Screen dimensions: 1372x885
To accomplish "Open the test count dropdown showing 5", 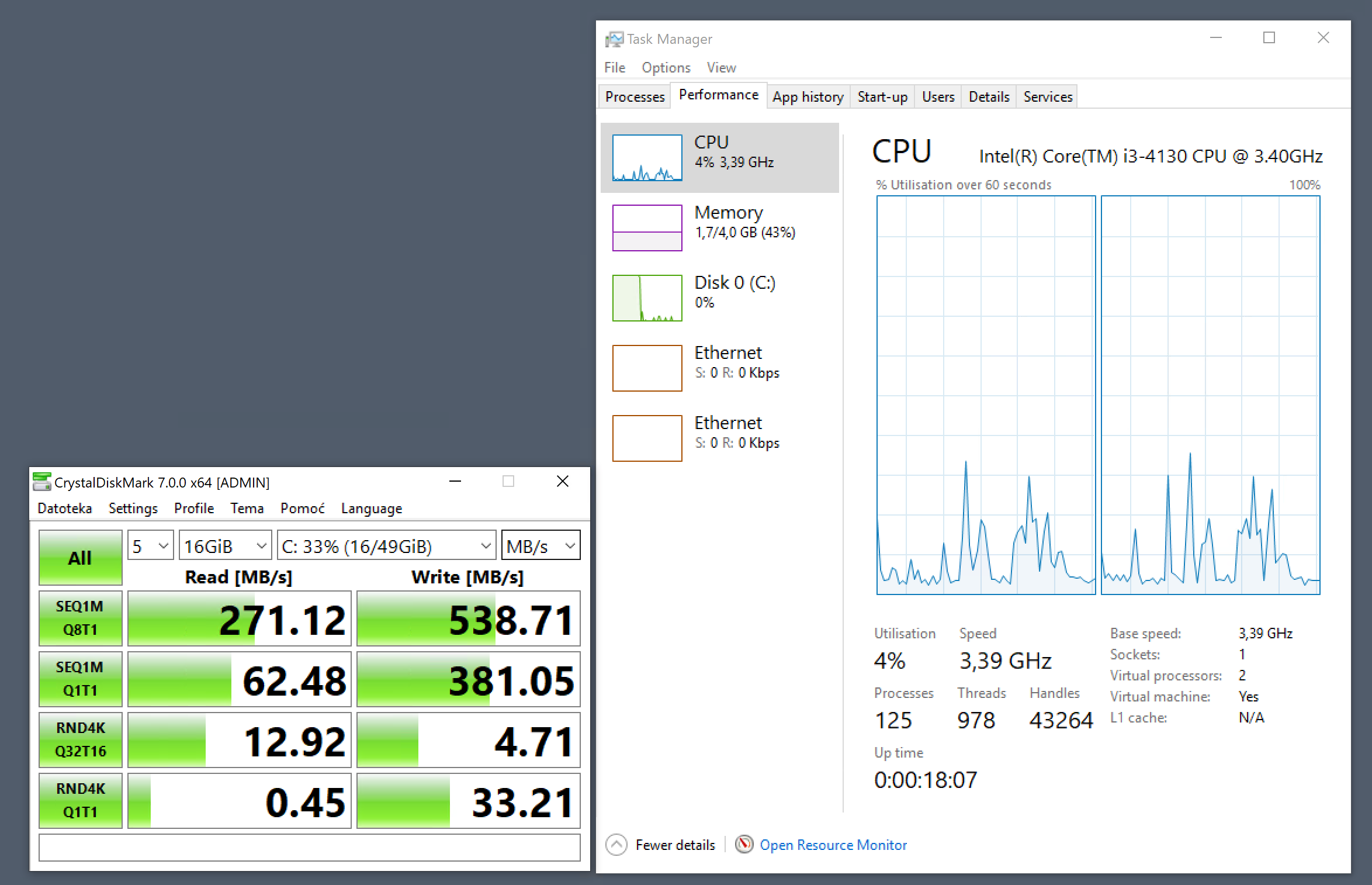I will tap(151, 545).
